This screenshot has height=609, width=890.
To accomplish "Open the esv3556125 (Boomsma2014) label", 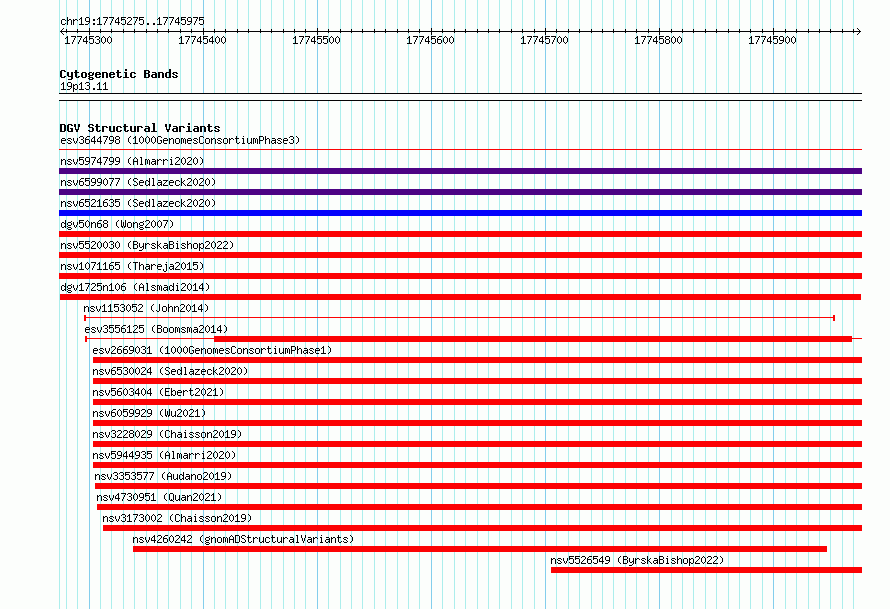I will coord(156,329).
